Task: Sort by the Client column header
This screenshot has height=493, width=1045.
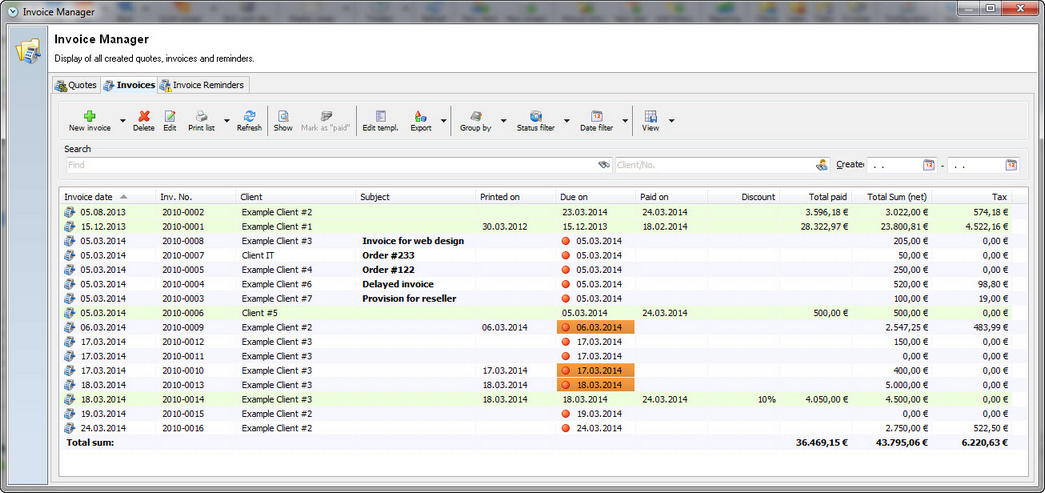Action: point(296,197)
